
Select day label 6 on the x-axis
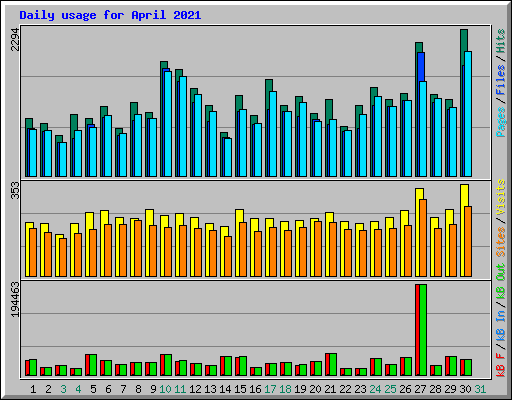pos(108,389)
